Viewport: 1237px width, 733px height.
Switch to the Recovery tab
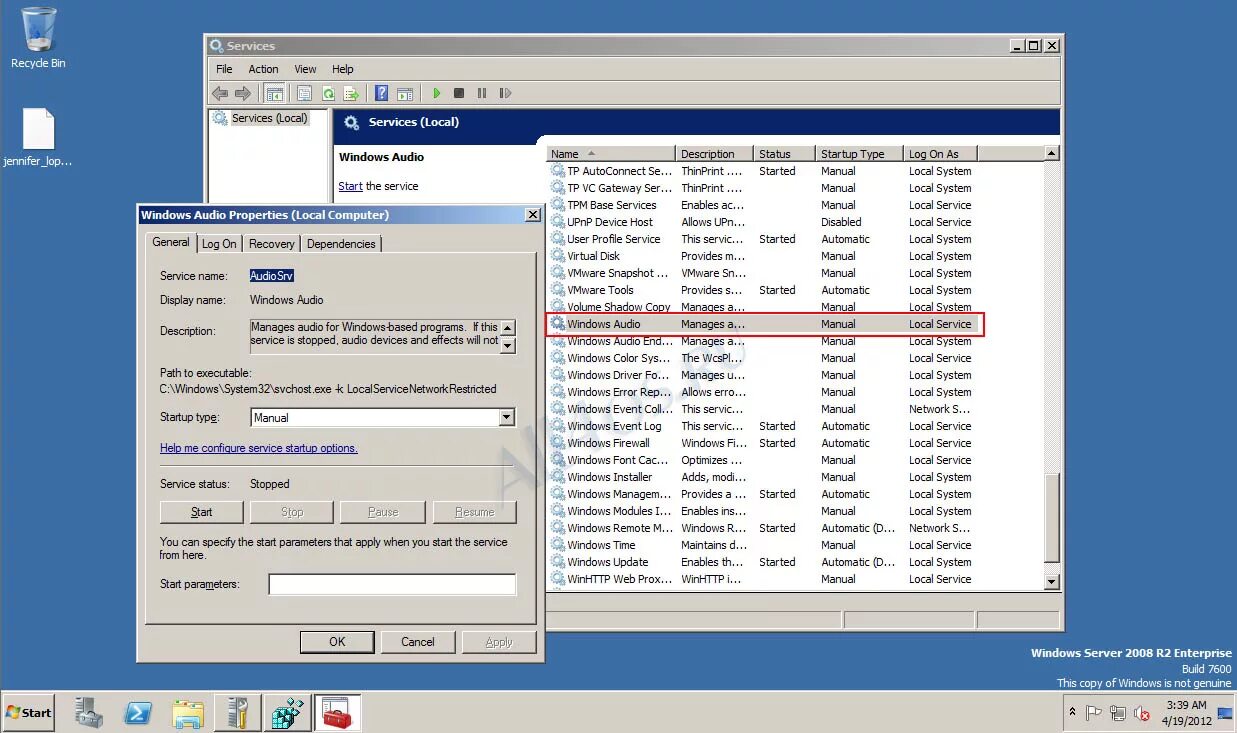pyautogui.click(x=272, y=244)
